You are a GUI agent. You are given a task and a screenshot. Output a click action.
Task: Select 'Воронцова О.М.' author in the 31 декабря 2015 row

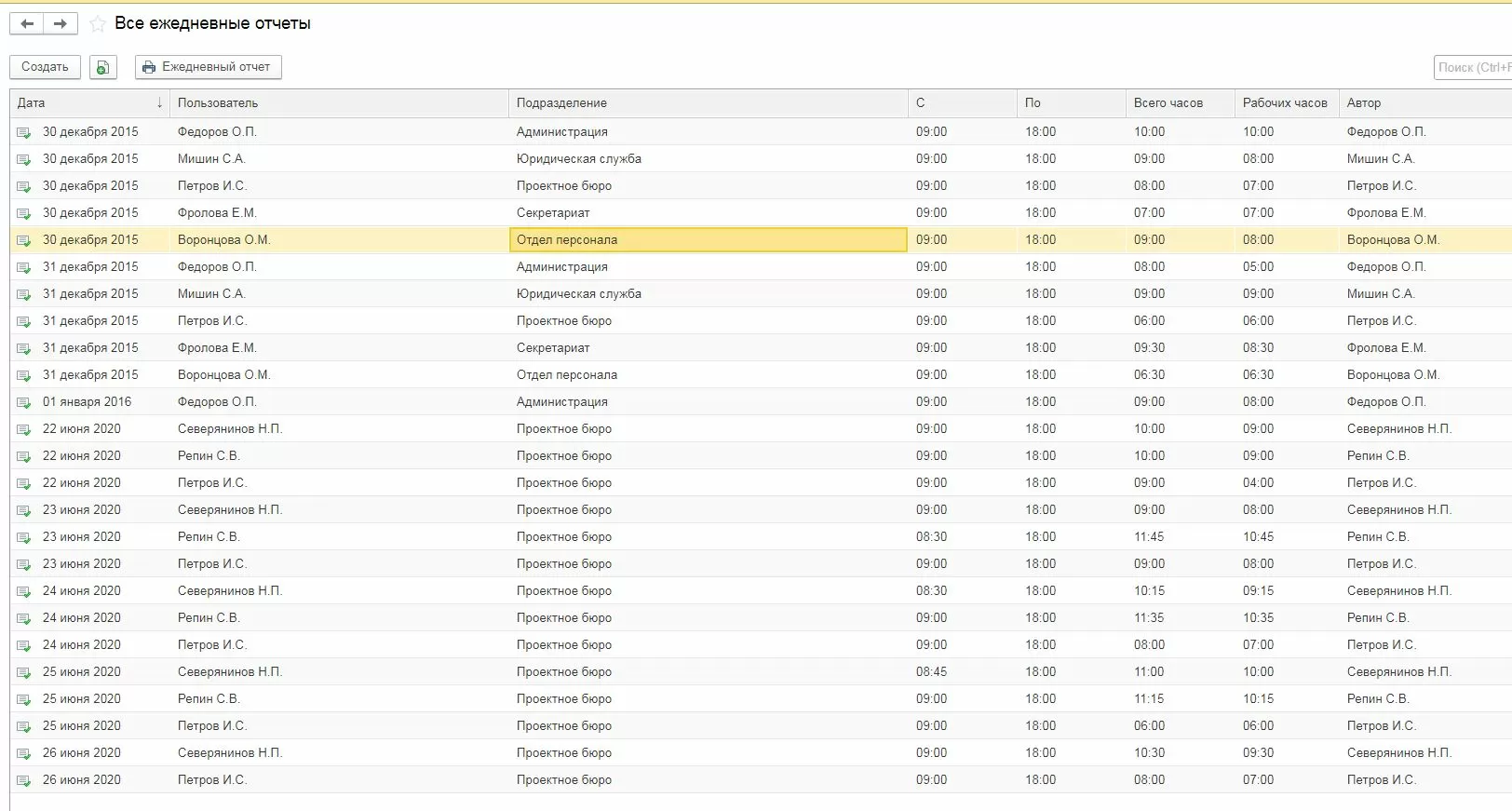tap(1393, 375)
